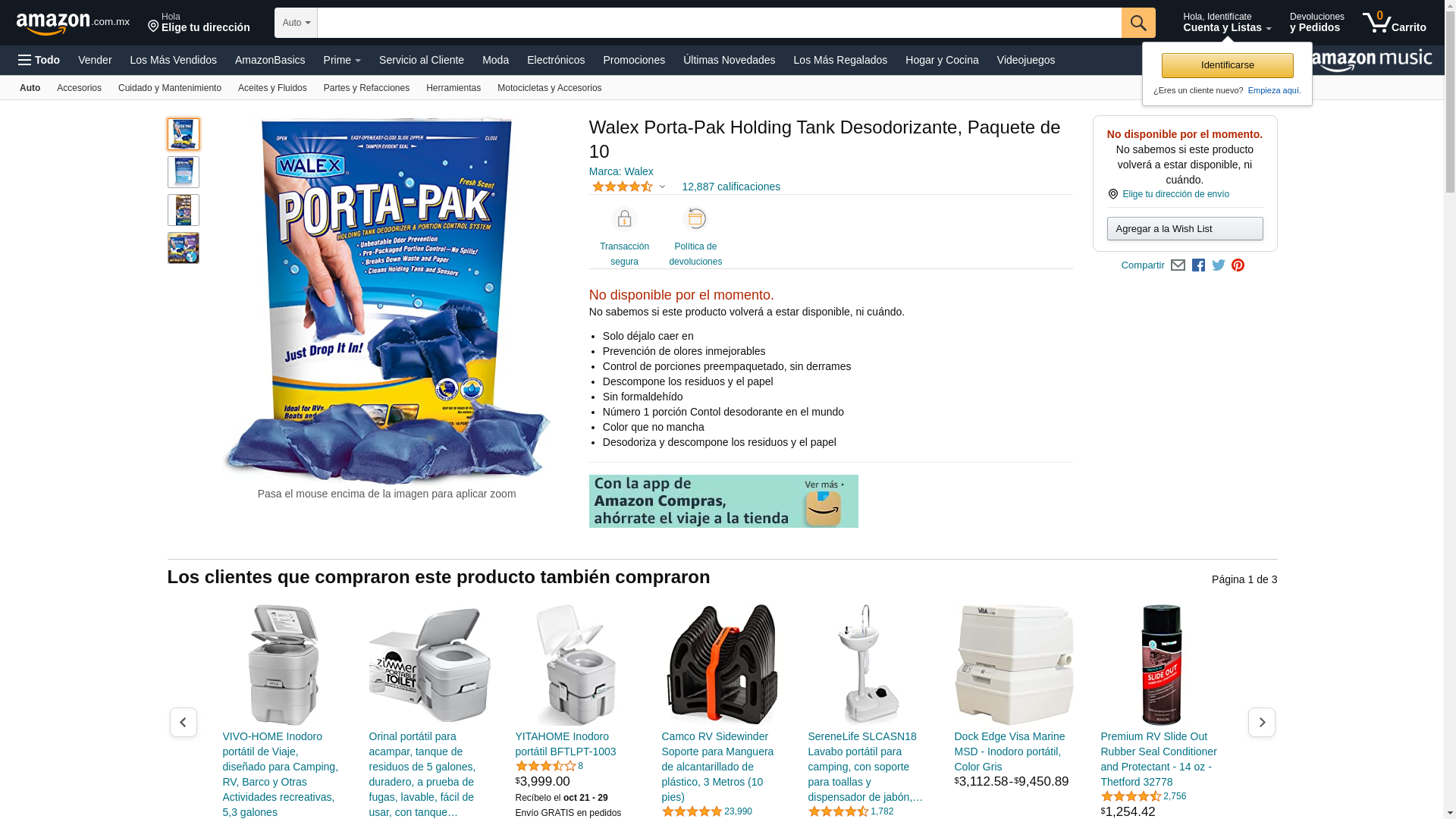1456x819 pixels.
Task: Click the Identificarse button
Action: (x=1227, y=65)
